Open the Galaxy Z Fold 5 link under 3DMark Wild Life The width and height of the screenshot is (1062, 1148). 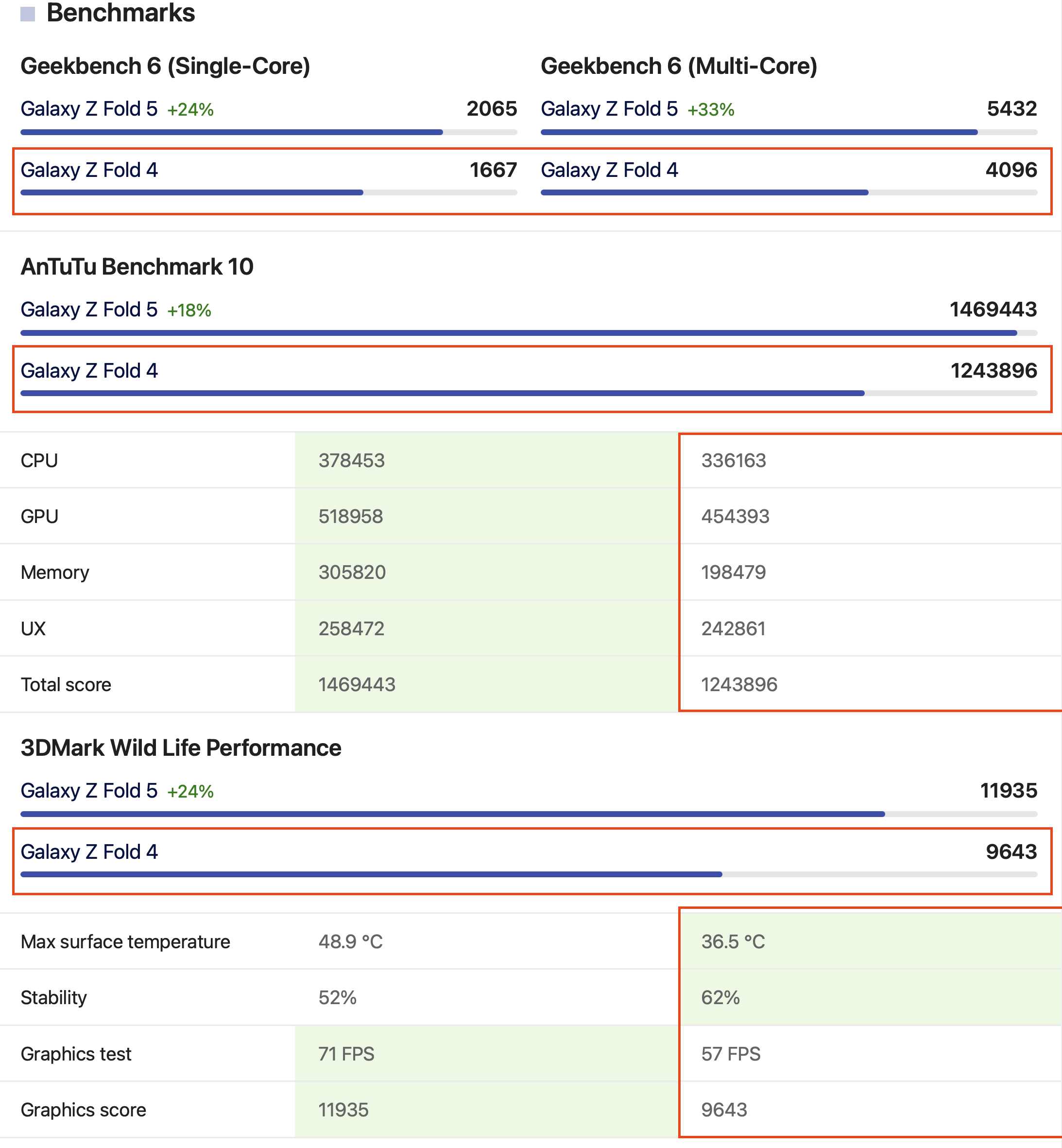click(89, 790)
